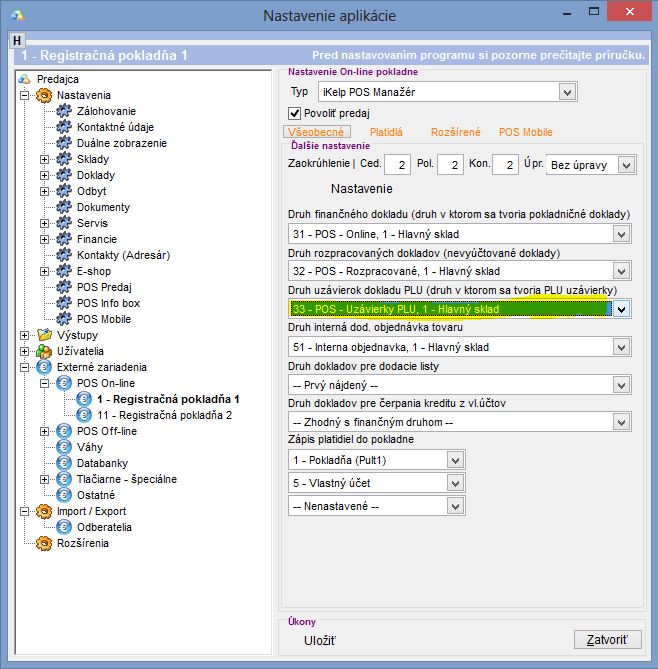This screenshot has width=658, height=669.
Task: Click the Výstupy folder icon
Action: click(44, 335)
